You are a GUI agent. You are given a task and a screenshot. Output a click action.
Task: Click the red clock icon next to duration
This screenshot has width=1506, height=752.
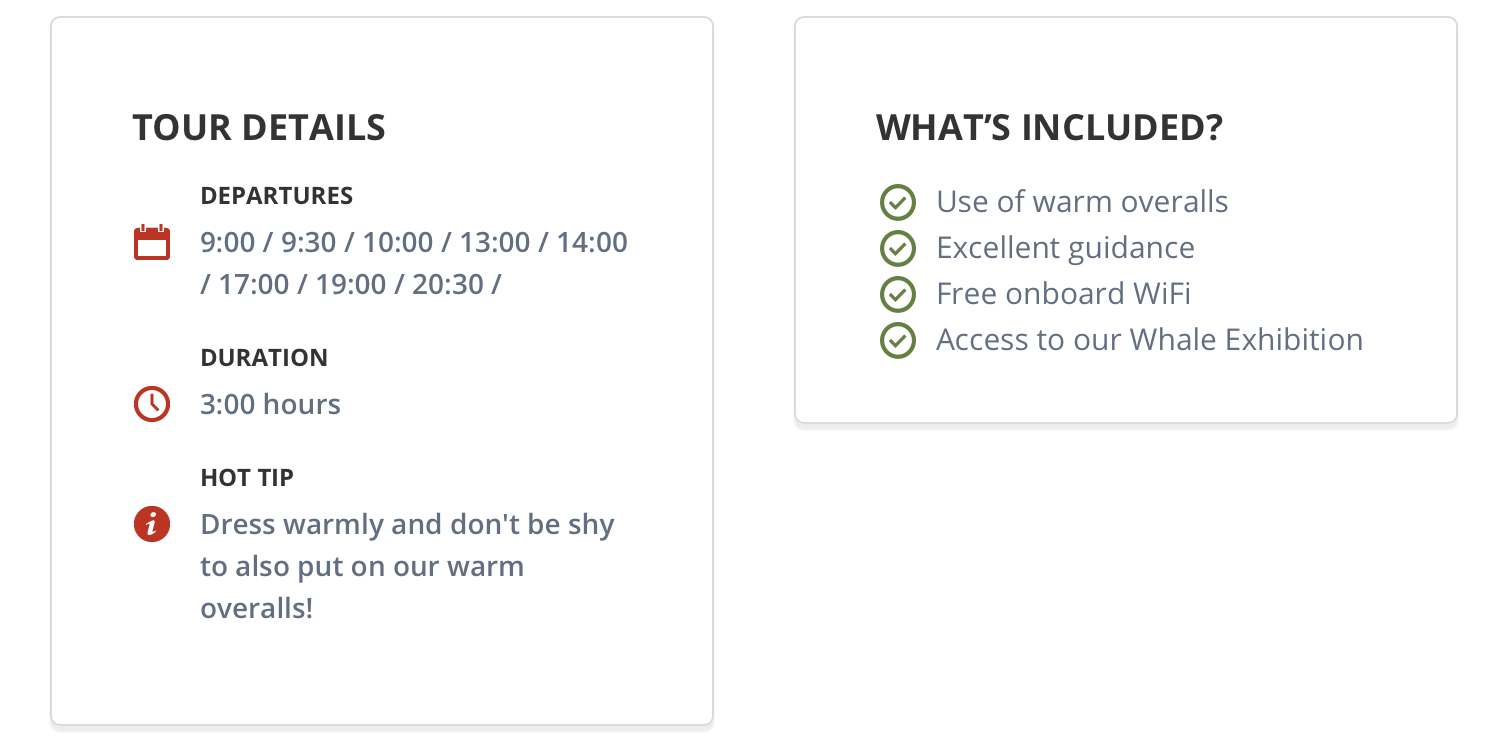coord(152,404)
